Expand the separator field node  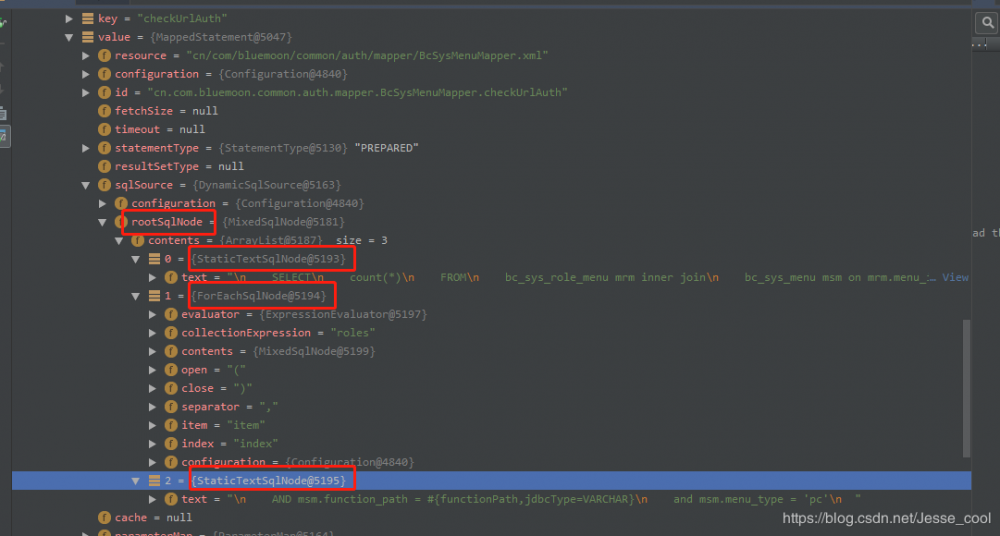[x=152, y=407]
